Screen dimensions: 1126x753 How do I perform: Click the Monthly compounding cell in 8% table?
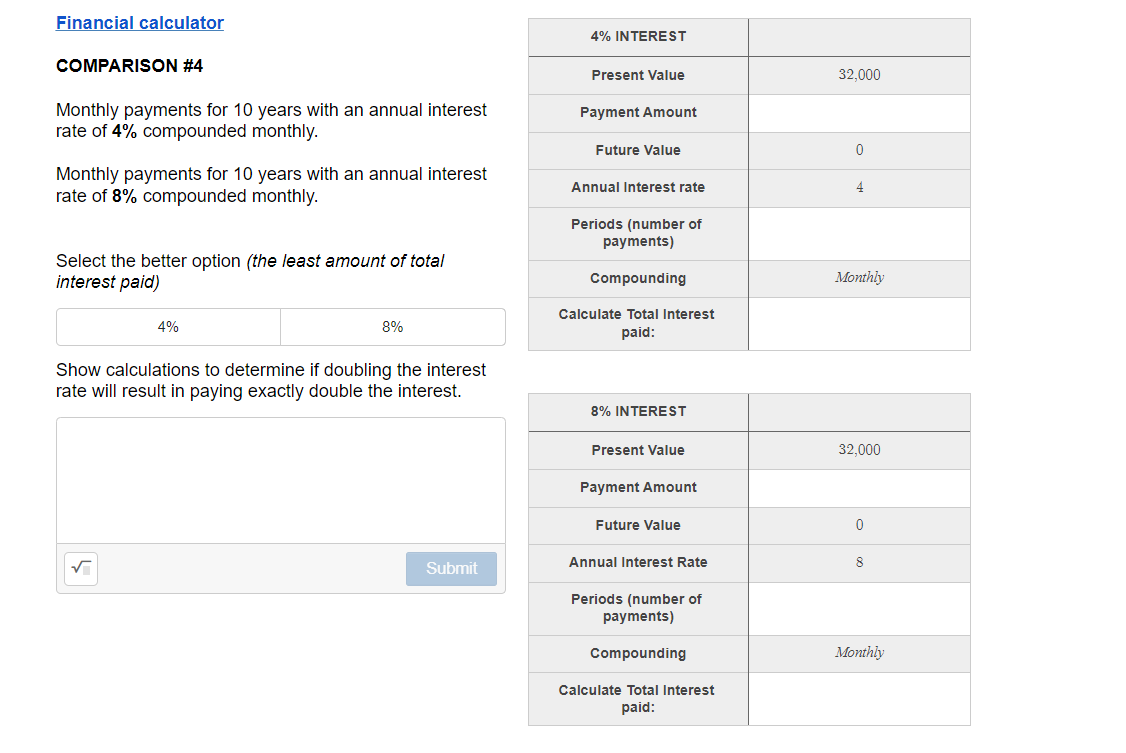coord(858,652)
